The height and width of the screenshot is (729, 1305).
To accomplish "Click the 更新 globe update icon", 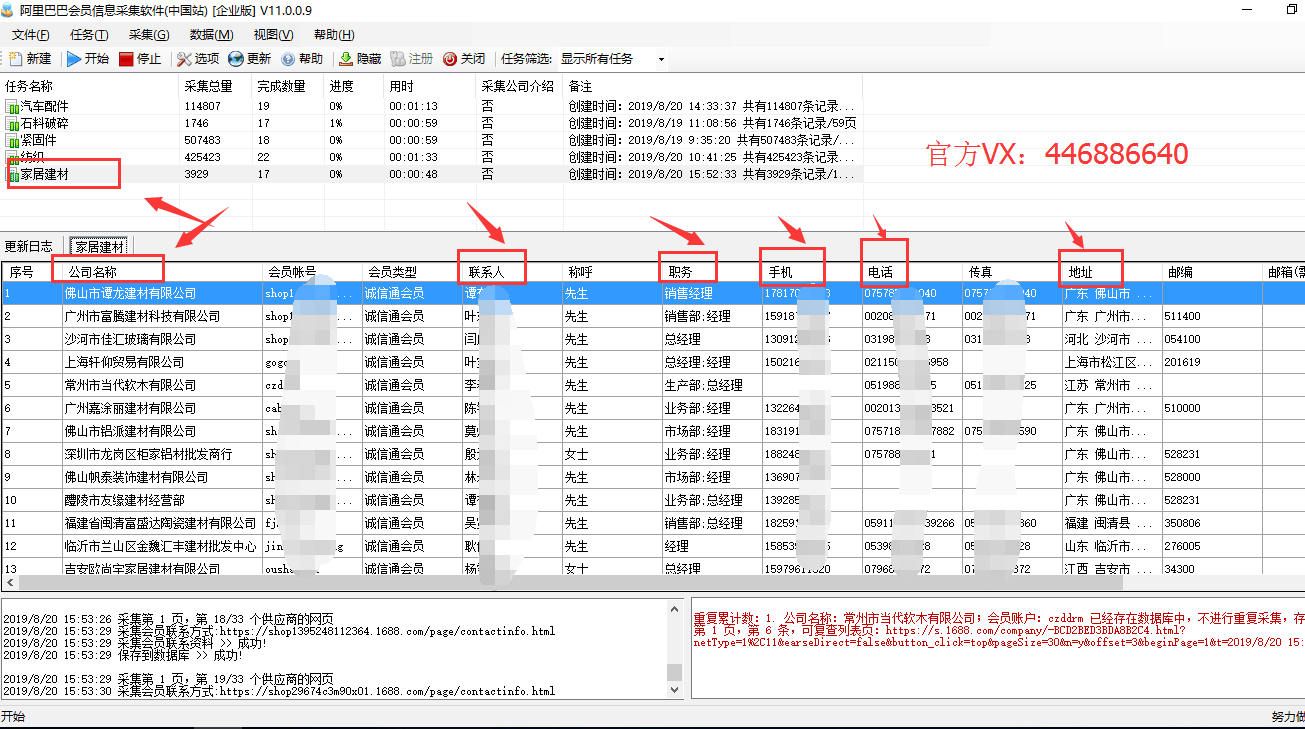I will point(236,59).
